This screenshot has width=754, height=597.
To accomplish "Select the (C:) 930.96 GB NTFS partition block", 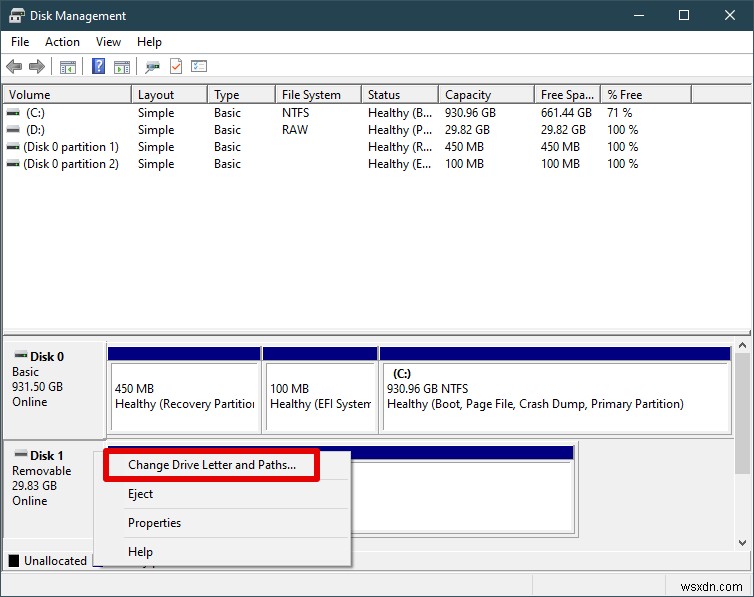I will (x=555, y=390).
